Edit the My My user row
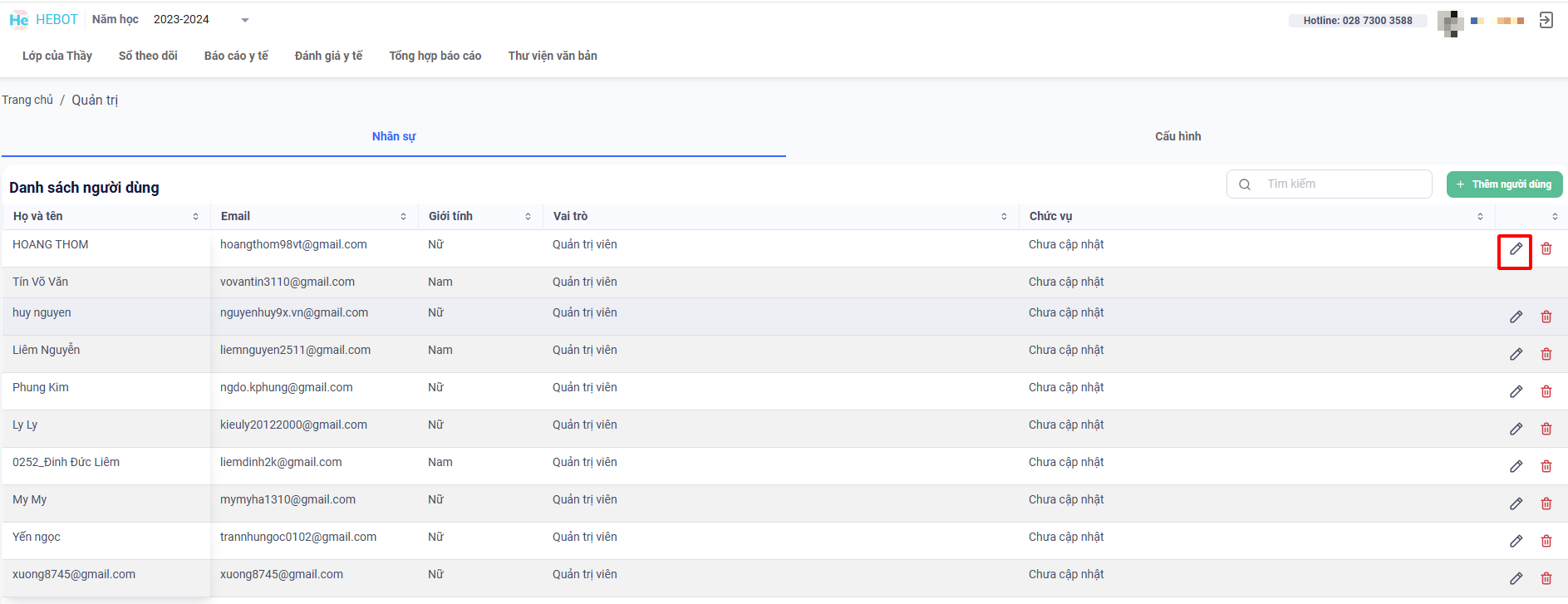This screenshot has width=1568, height=604. click(x=1516, y=503)
